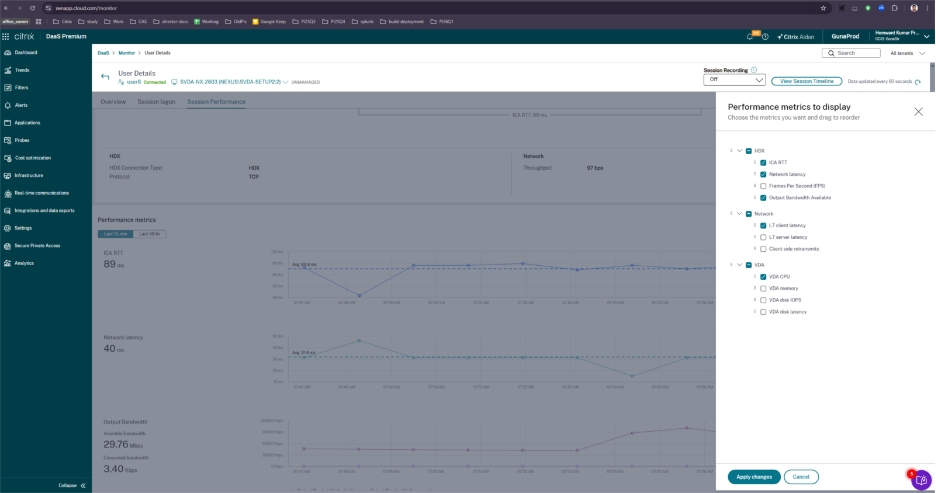Close the Performance metrics panel with X
936x493 pixels.
tap(918, 111)
